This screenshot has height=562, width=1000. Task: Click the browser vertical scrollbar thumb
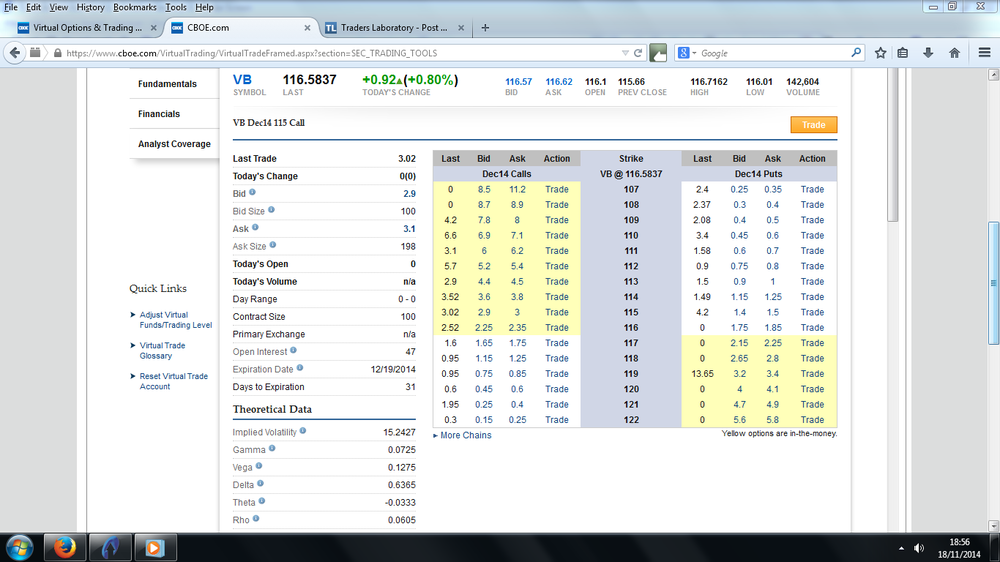993,283
